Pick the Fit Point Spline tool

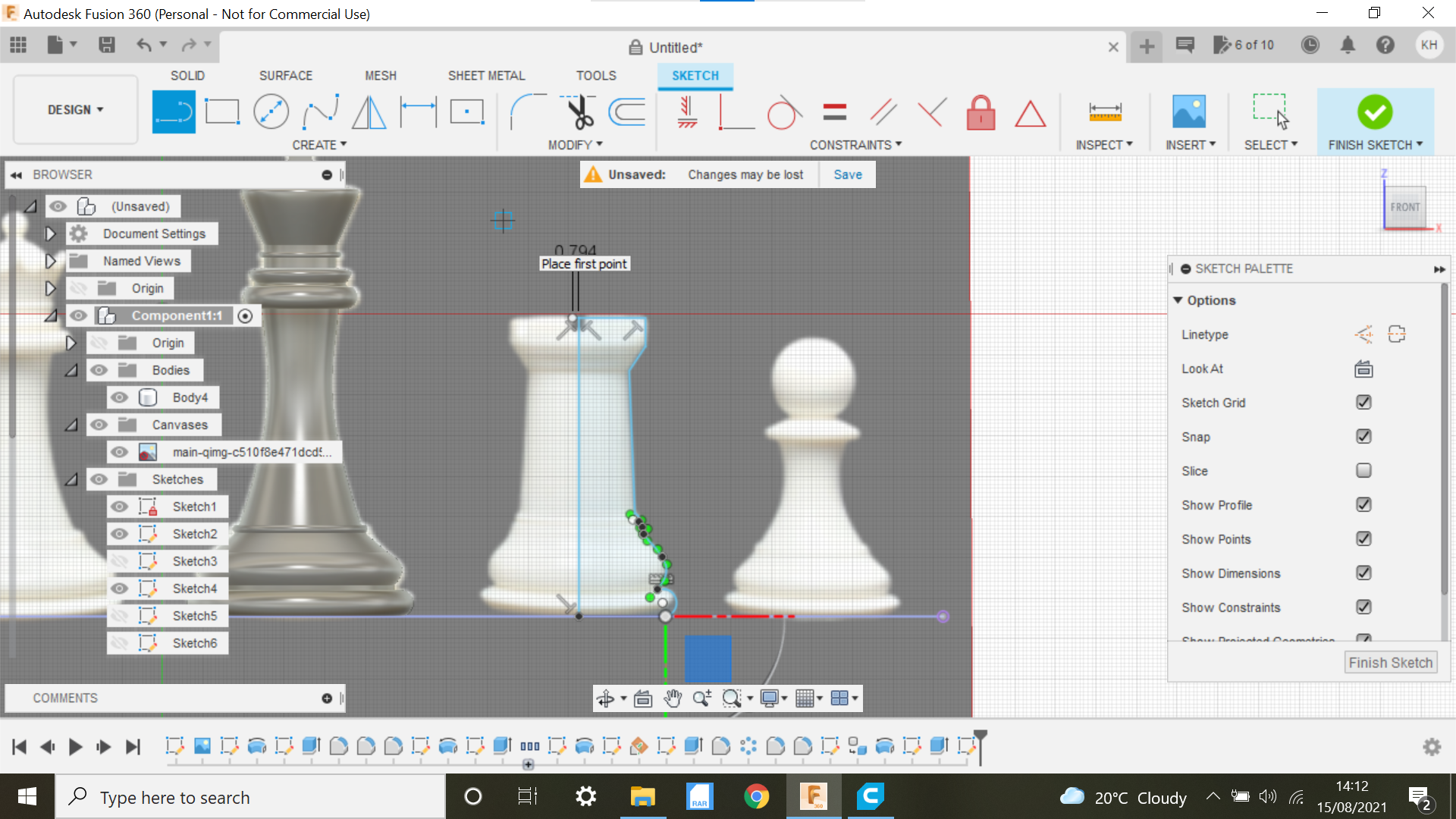[320, 111]
